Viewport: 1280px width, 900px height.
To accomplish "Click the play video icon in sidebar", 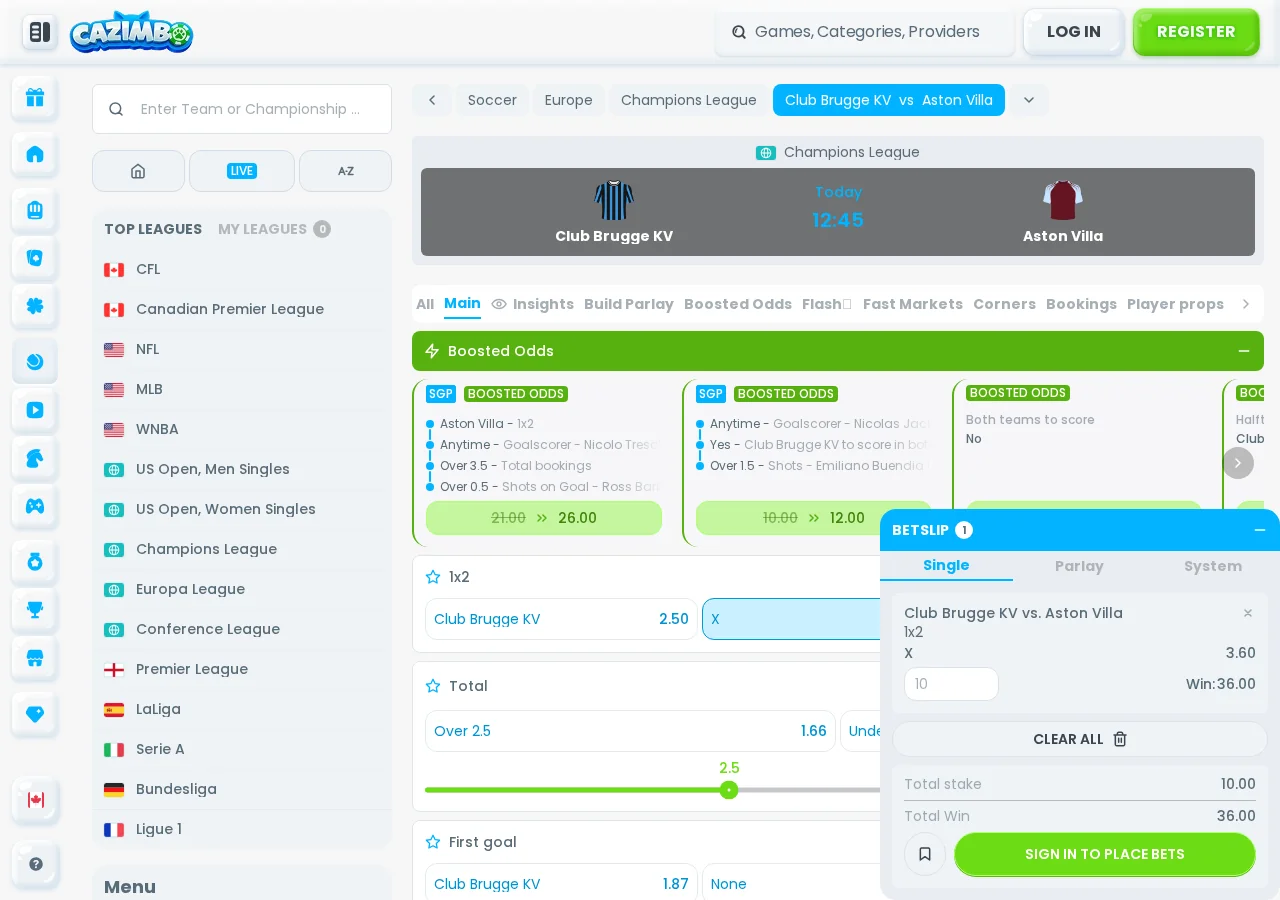I will pos(35,410).
